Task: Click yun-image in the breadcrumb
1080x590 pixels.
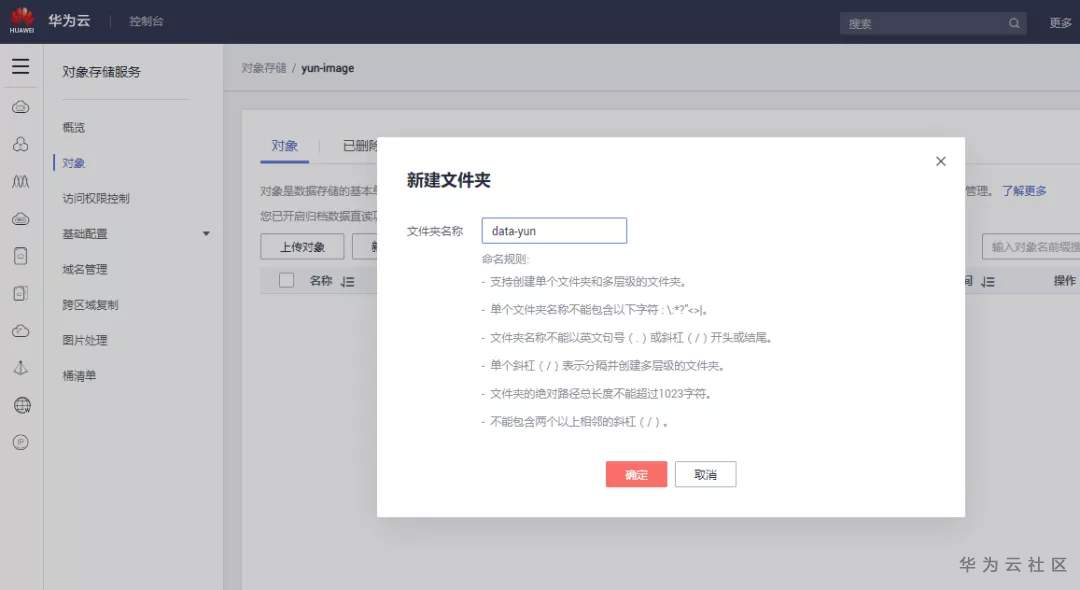Action: click(x=327, y=68)
